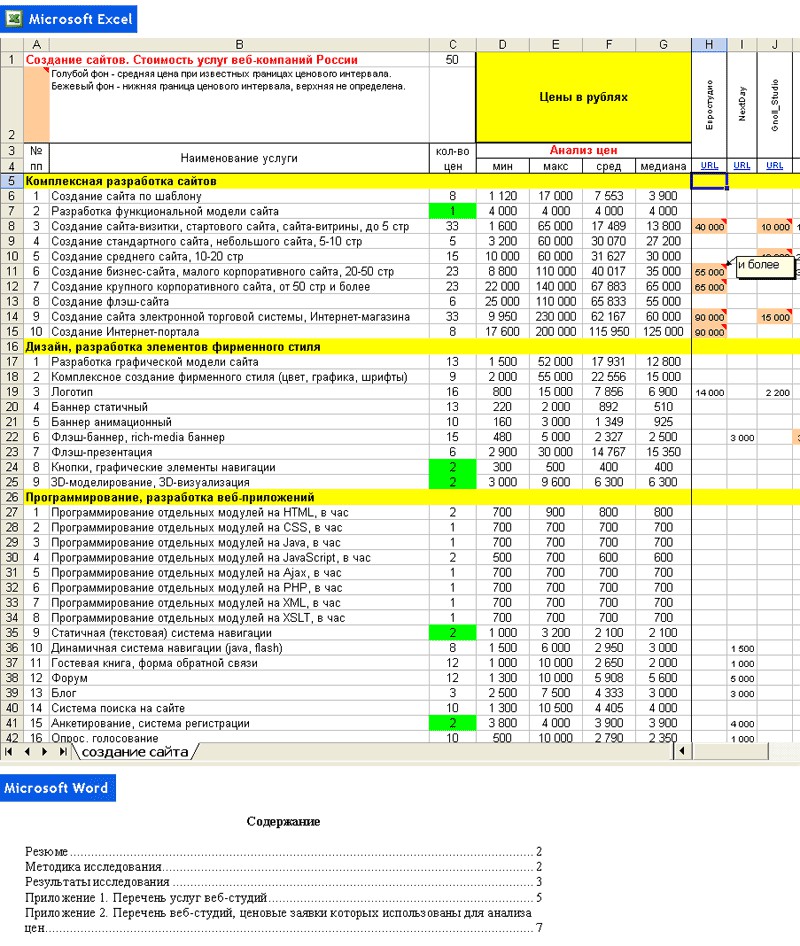Click 'Анализ цен' header cell
Screen dimensions: 800x946
tap(583, 150)
